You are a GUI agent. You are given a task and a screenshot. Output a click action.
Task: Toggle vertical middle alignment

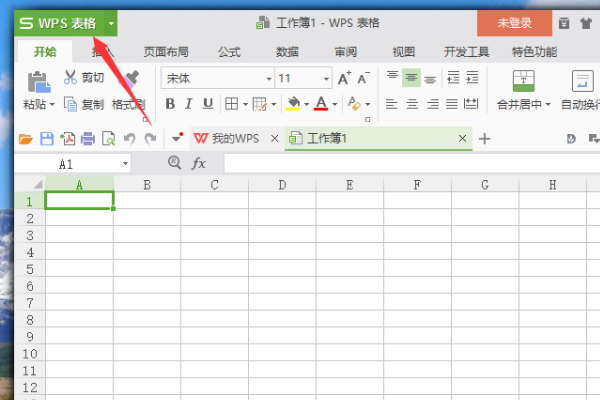coord(411,78)
